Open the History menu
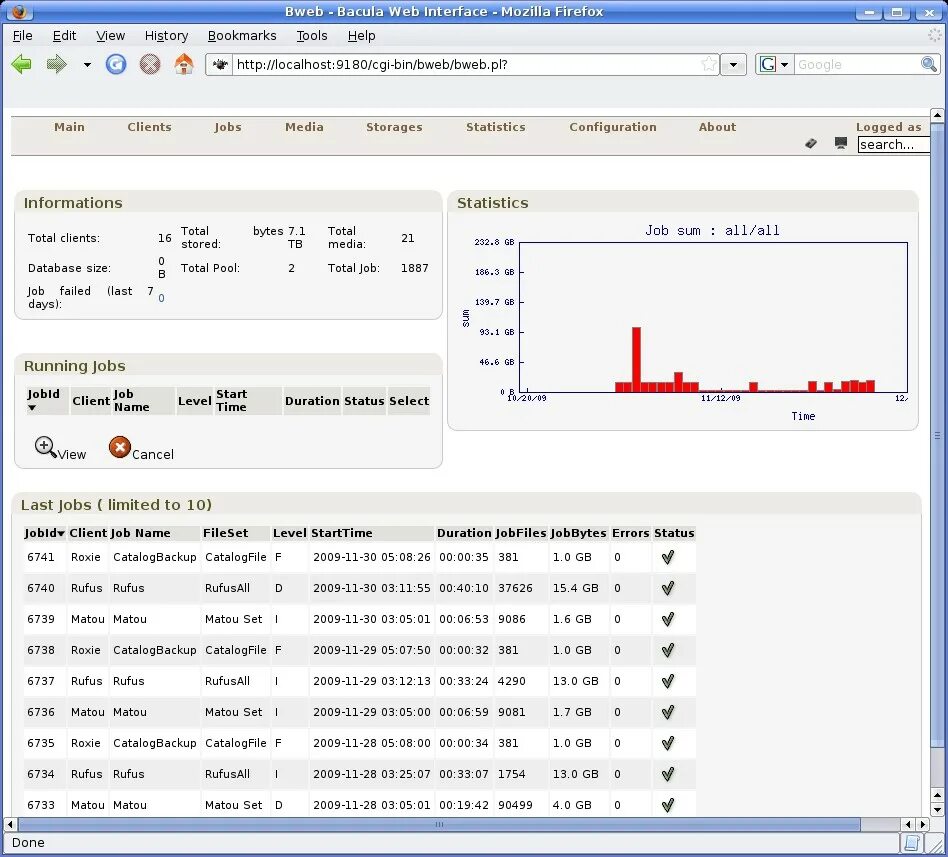This screenshot has width=948, height=857. coord(166,36)
